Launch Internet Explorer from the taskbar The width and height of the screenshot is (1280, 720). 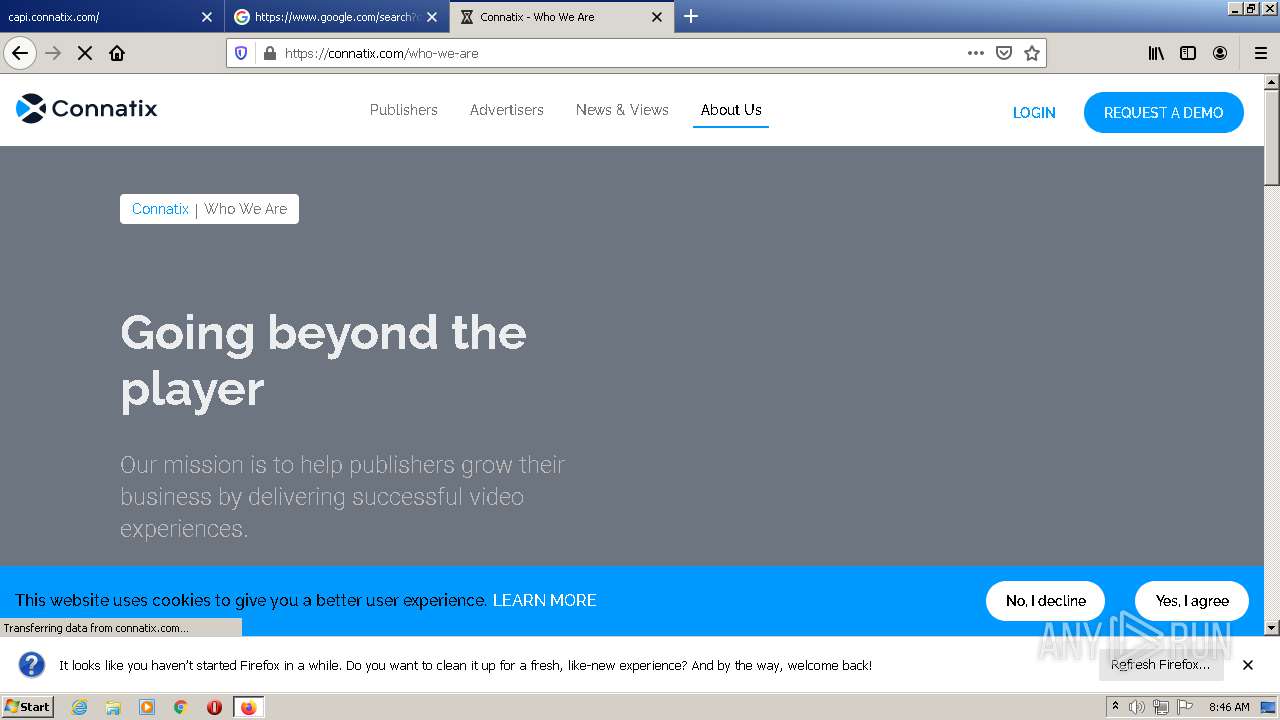click(80, 707)
